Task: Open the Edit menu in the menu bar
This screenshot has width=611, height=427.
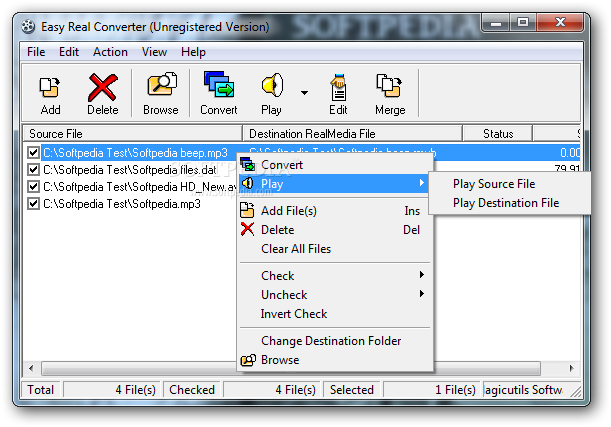Action: (x=69, y=52)
